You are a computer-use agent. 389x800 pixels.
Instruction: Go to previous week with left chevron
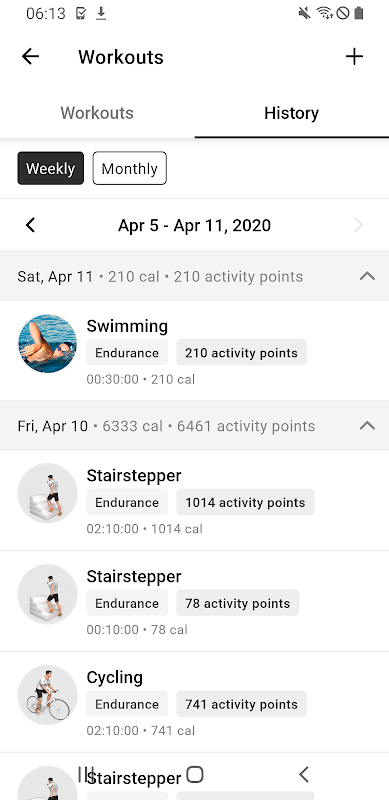coord(31,225)
